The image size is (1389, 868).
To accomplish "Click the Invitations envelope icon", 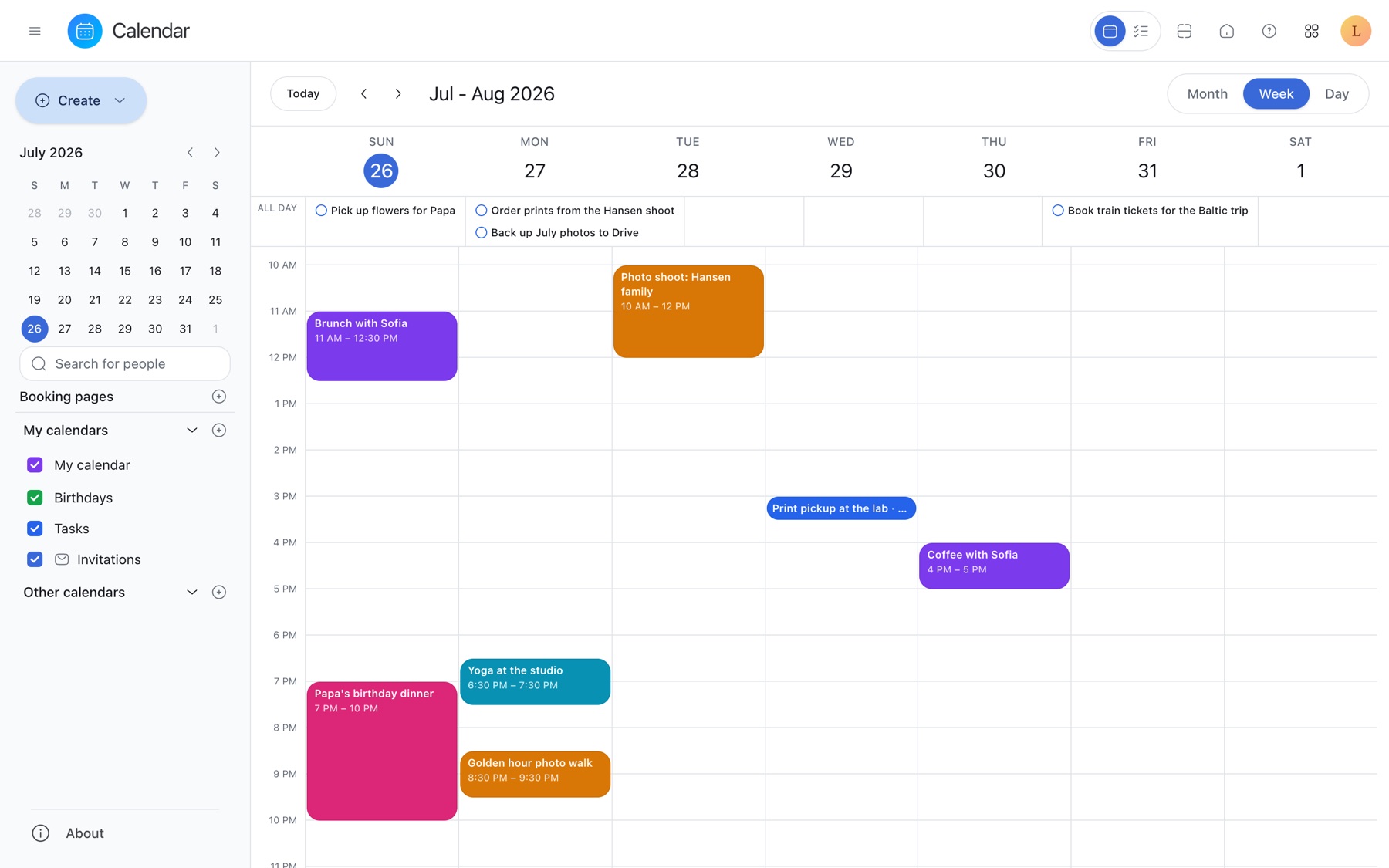I will pos(62,559).
